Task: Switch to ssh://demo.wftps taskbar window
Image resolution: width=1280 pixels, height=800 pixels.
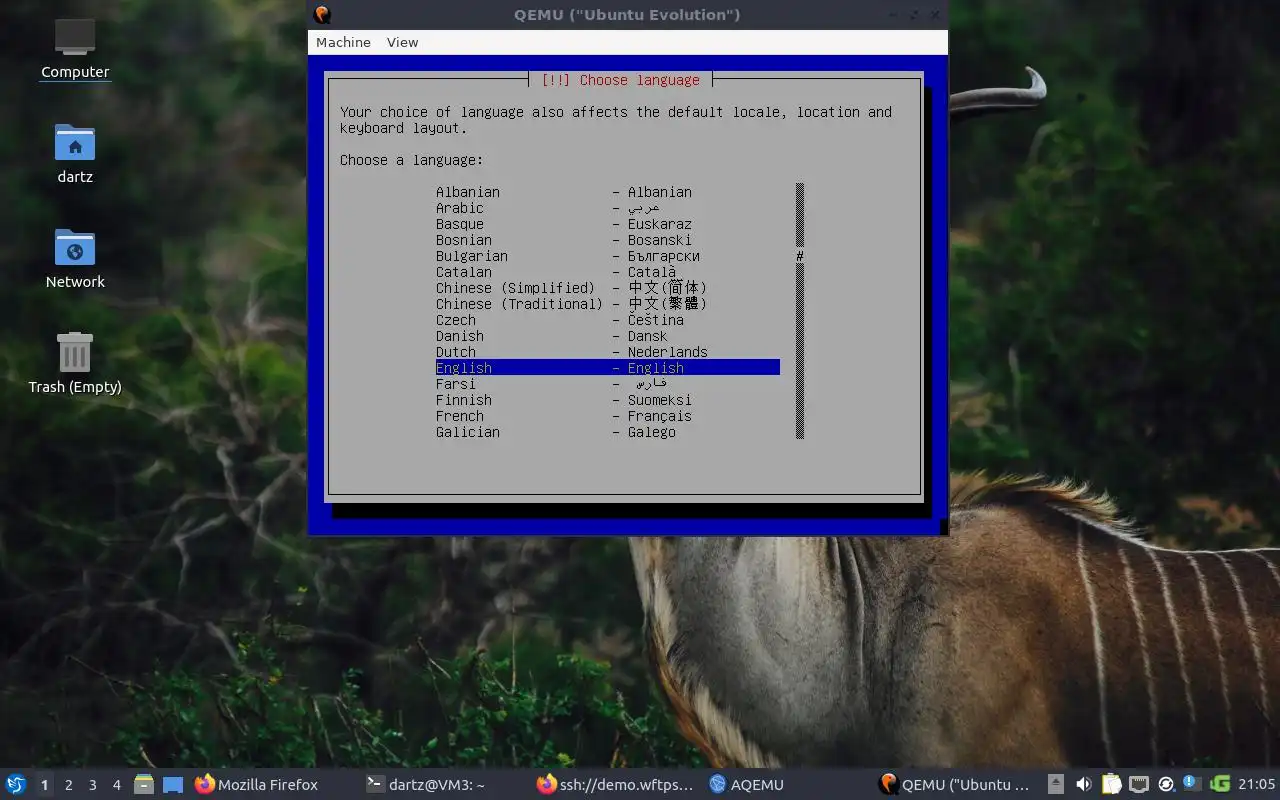Action: 614,785
